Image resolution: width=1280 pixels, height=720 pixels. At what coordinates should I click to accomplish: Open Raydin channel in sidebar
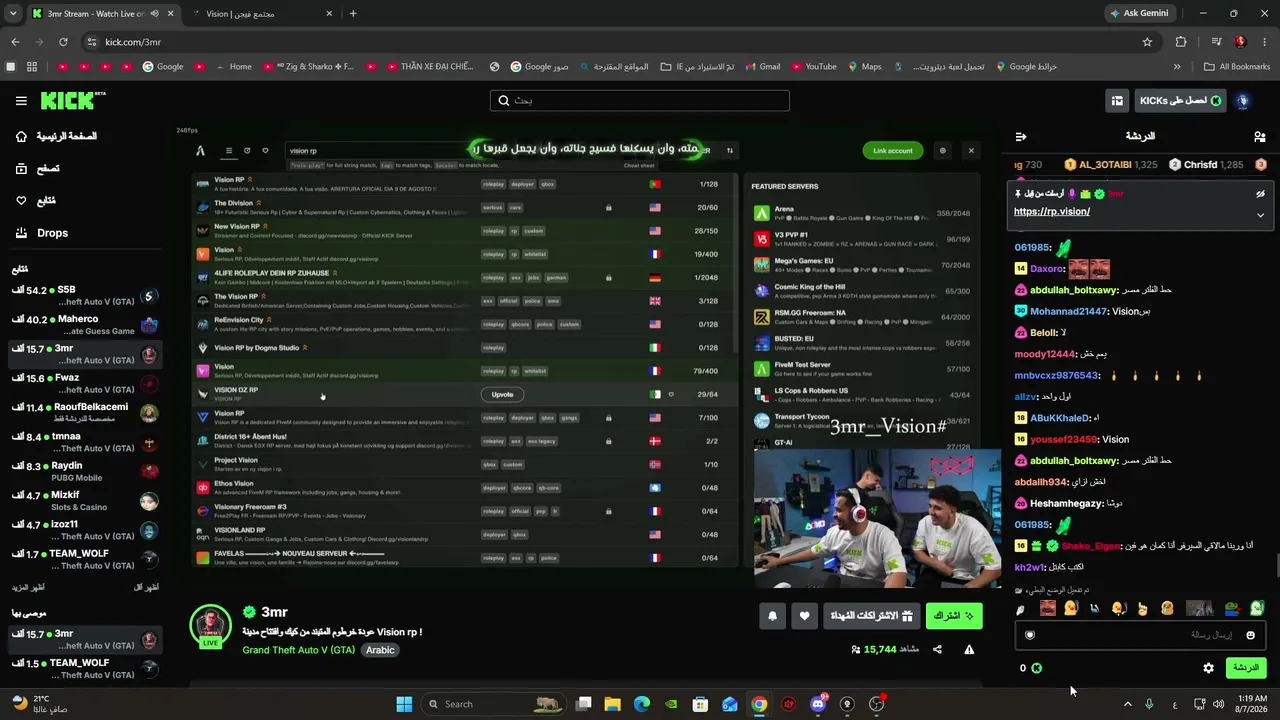pyautogui.click(x=85, y=472)
